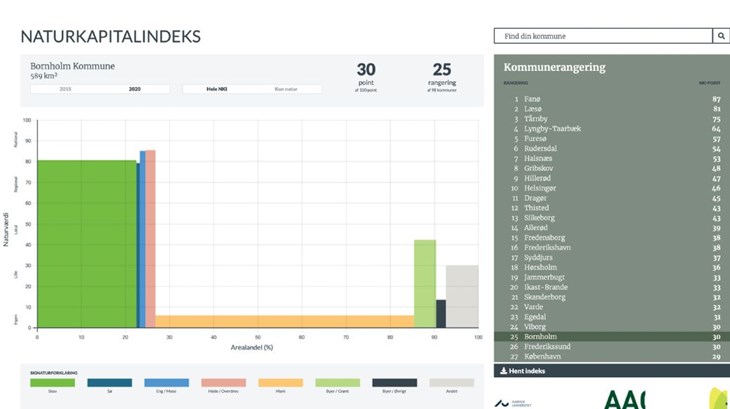Click the light green Byer / Grønt bar
730x409 pixels.
point(425,283)
